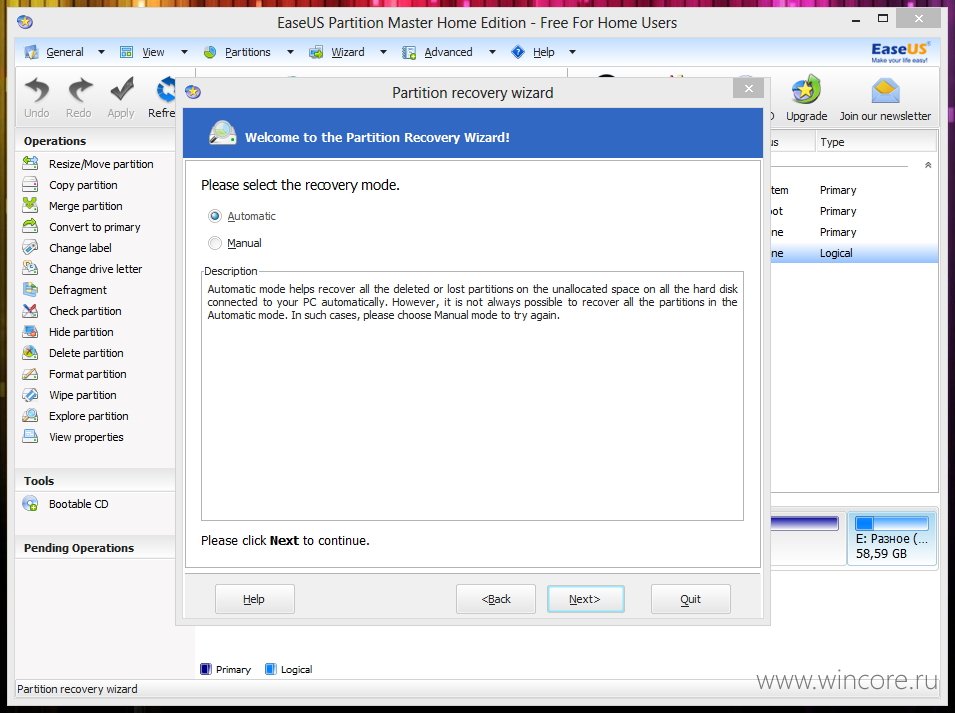Select the Check partition icon
This screenshot has height=713, width=955.
pos(30,311)
